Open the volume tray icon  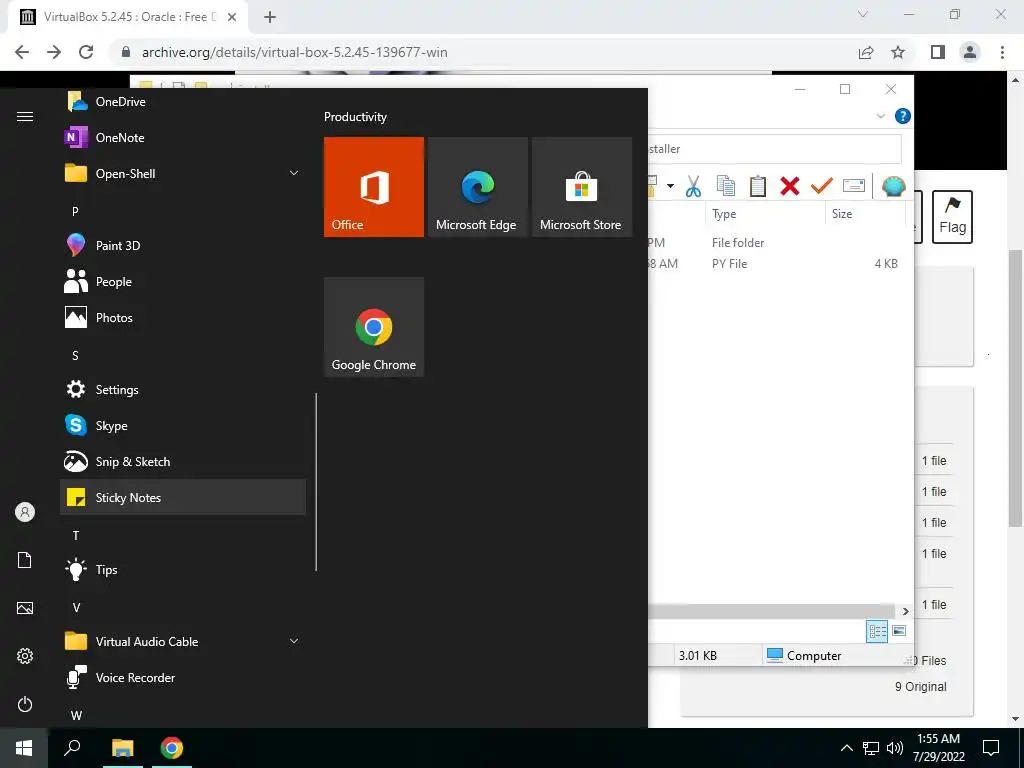[895, 748]
